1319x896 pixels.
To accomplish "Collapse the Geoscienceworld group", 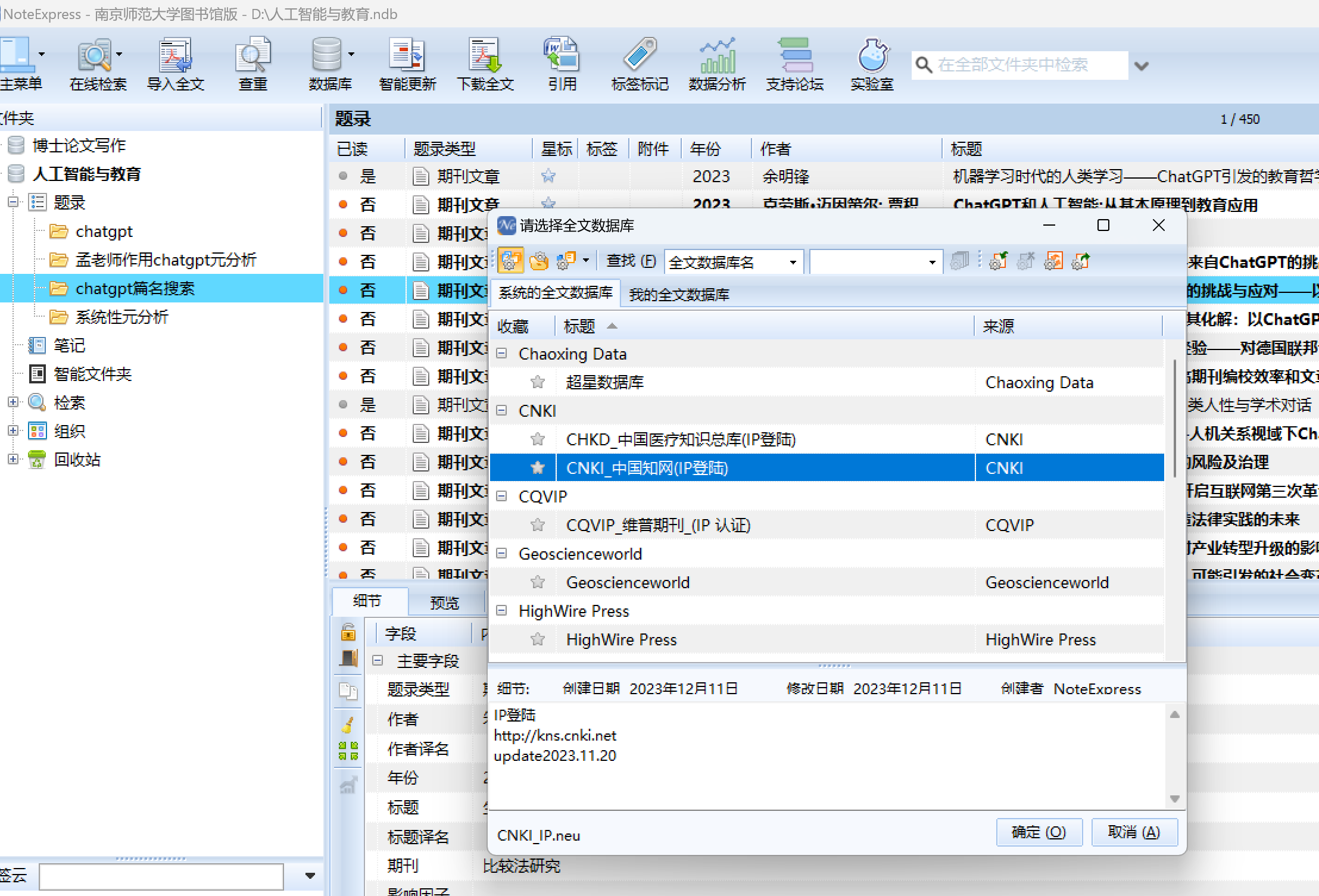I will point(502,553).
